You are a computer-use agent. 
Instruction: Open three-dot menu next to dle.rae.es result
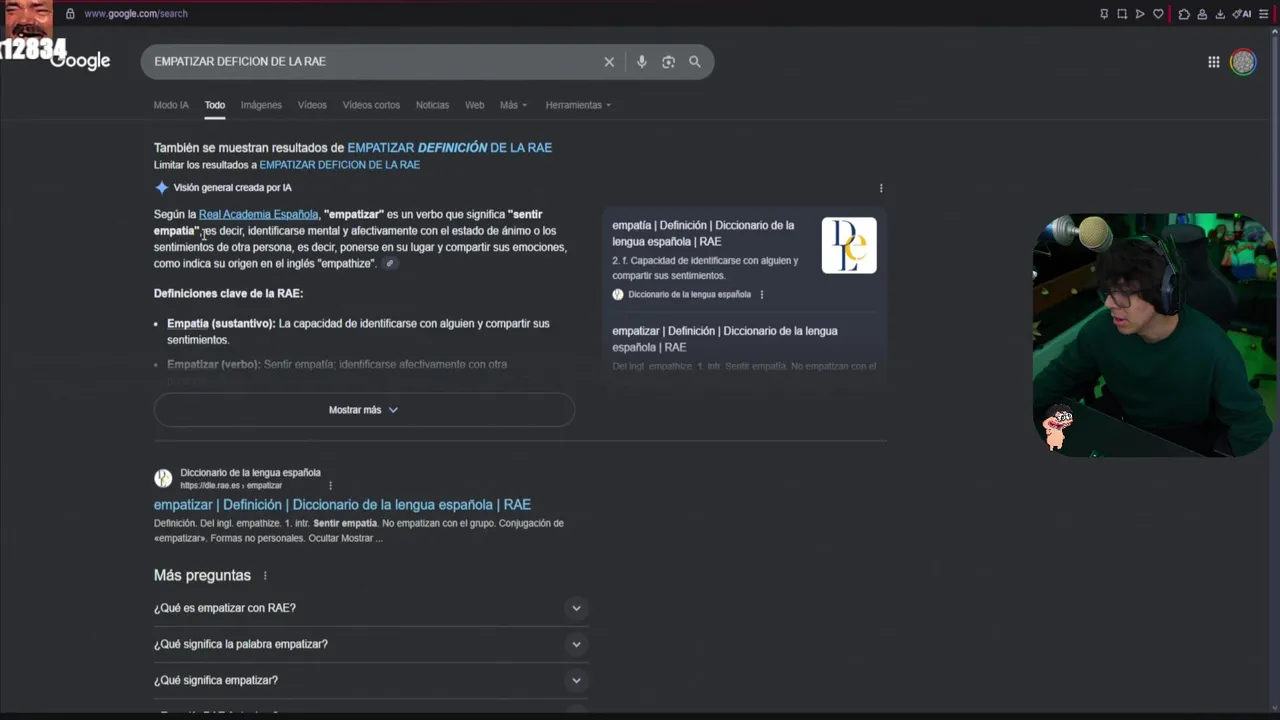[x=330, y=486]
